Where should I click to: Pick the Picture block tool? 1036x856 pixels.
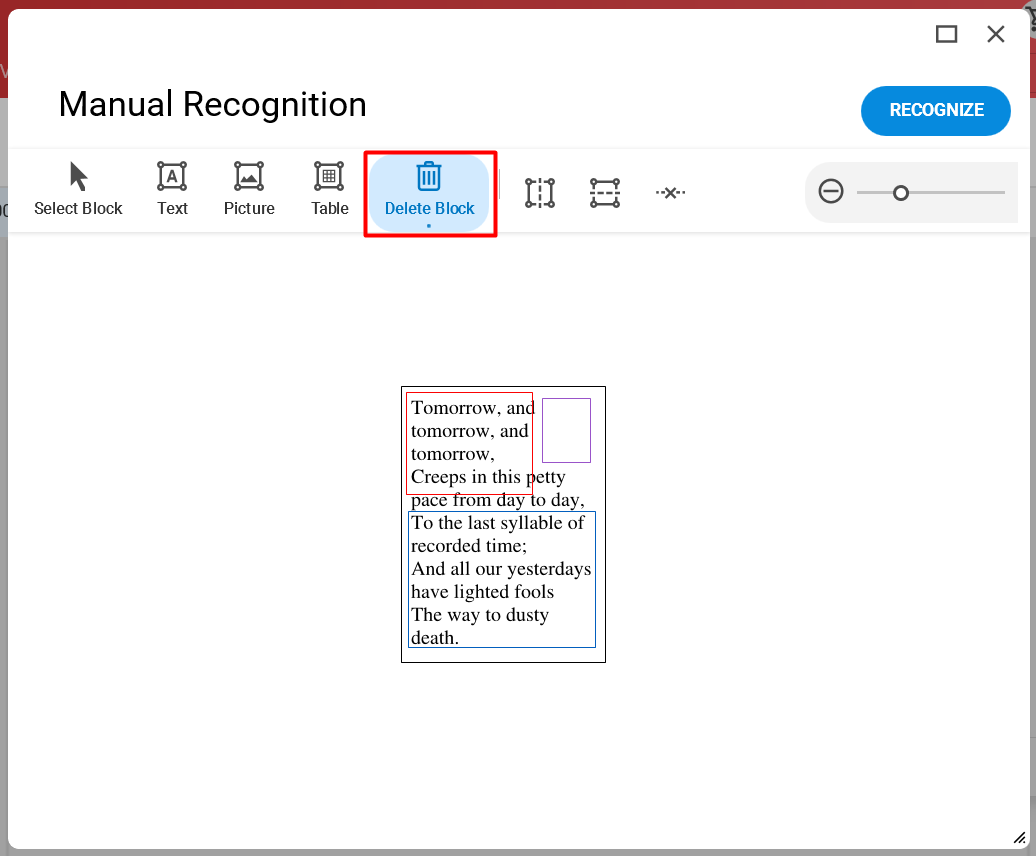click(249, 190)
